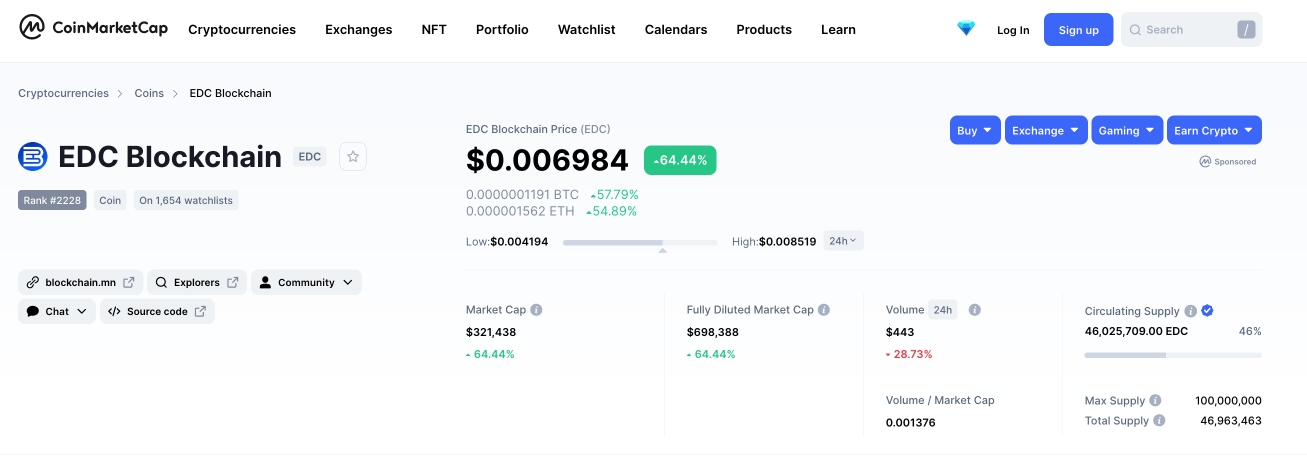This screenshot has width=1307, height=457.
Task: Click the Log In button
Action: 1013,30
